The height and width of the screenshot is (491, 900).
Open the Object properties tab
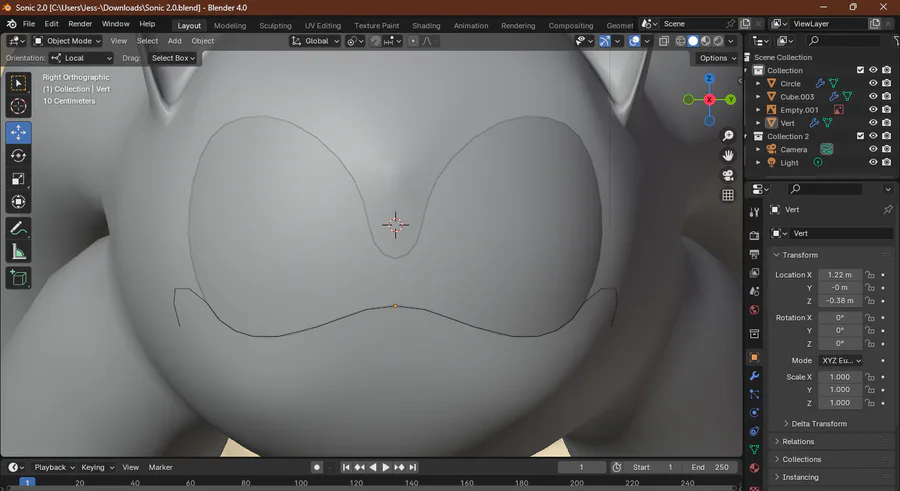(754, 357)
